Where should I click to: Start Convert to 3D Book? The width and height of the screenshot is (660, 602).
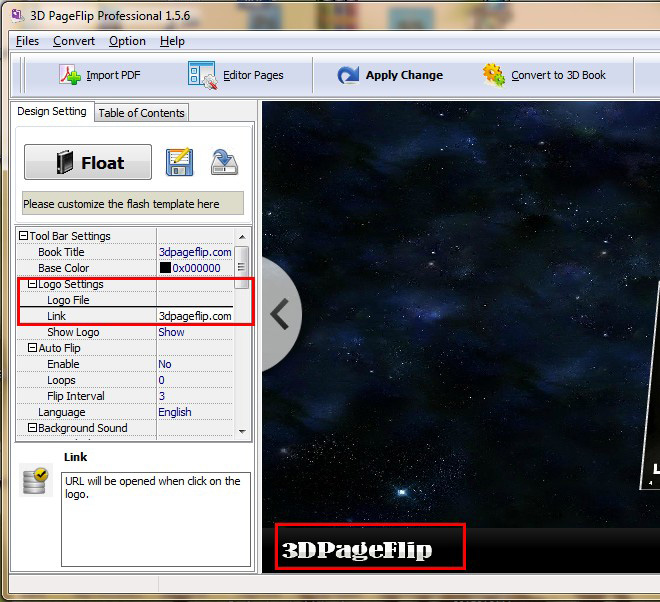pyautogui.click(x=544, y=75)
